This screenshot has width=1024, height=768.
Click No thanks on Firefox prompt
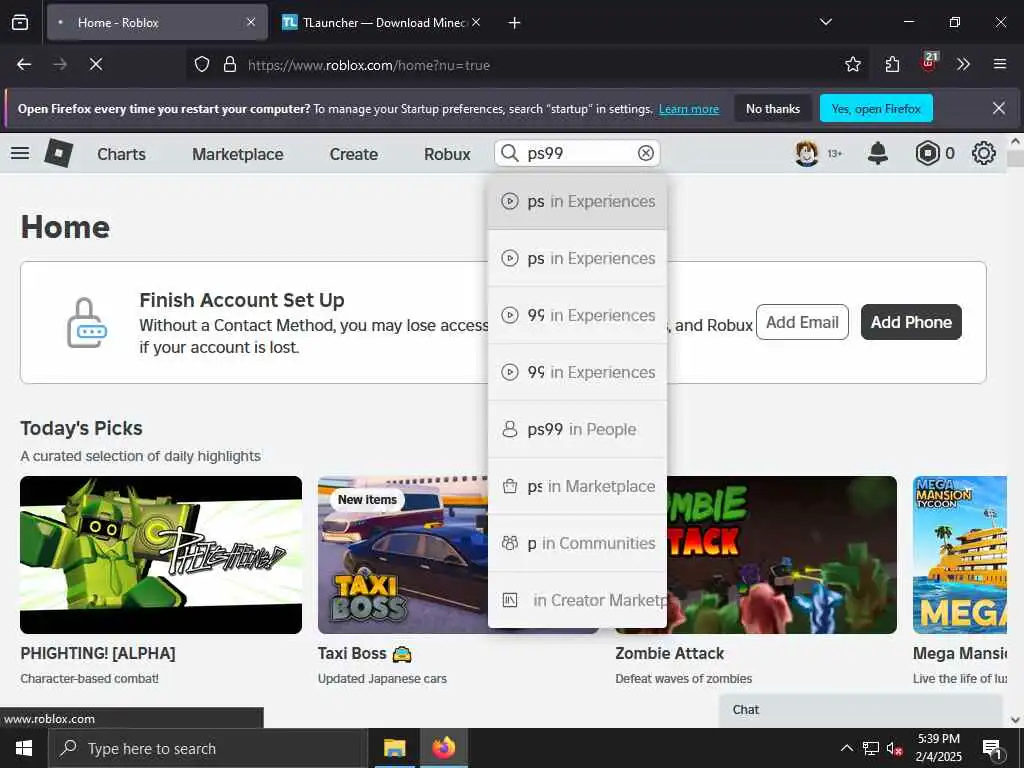[x=773, y=108]
